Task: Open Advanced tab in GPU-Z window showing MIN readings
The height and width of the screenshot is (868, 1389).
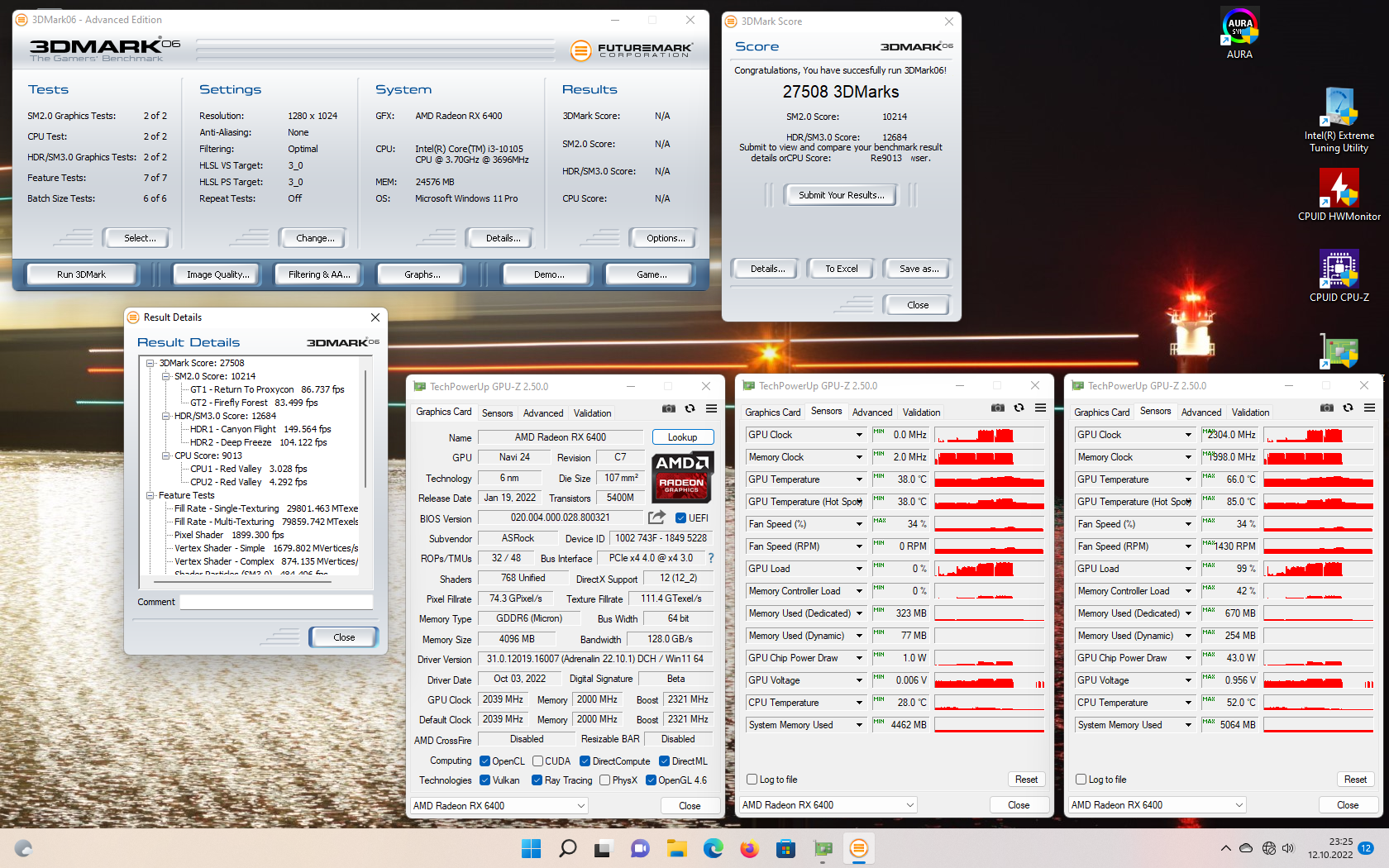Action: (x=872, y=413)
